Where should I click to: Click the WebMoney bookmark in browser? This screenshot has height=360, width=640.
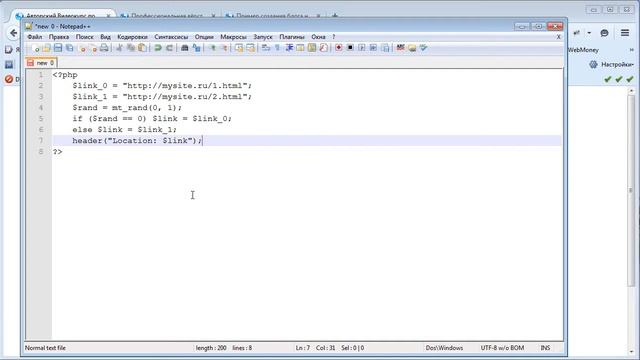[x=583, y=50]
